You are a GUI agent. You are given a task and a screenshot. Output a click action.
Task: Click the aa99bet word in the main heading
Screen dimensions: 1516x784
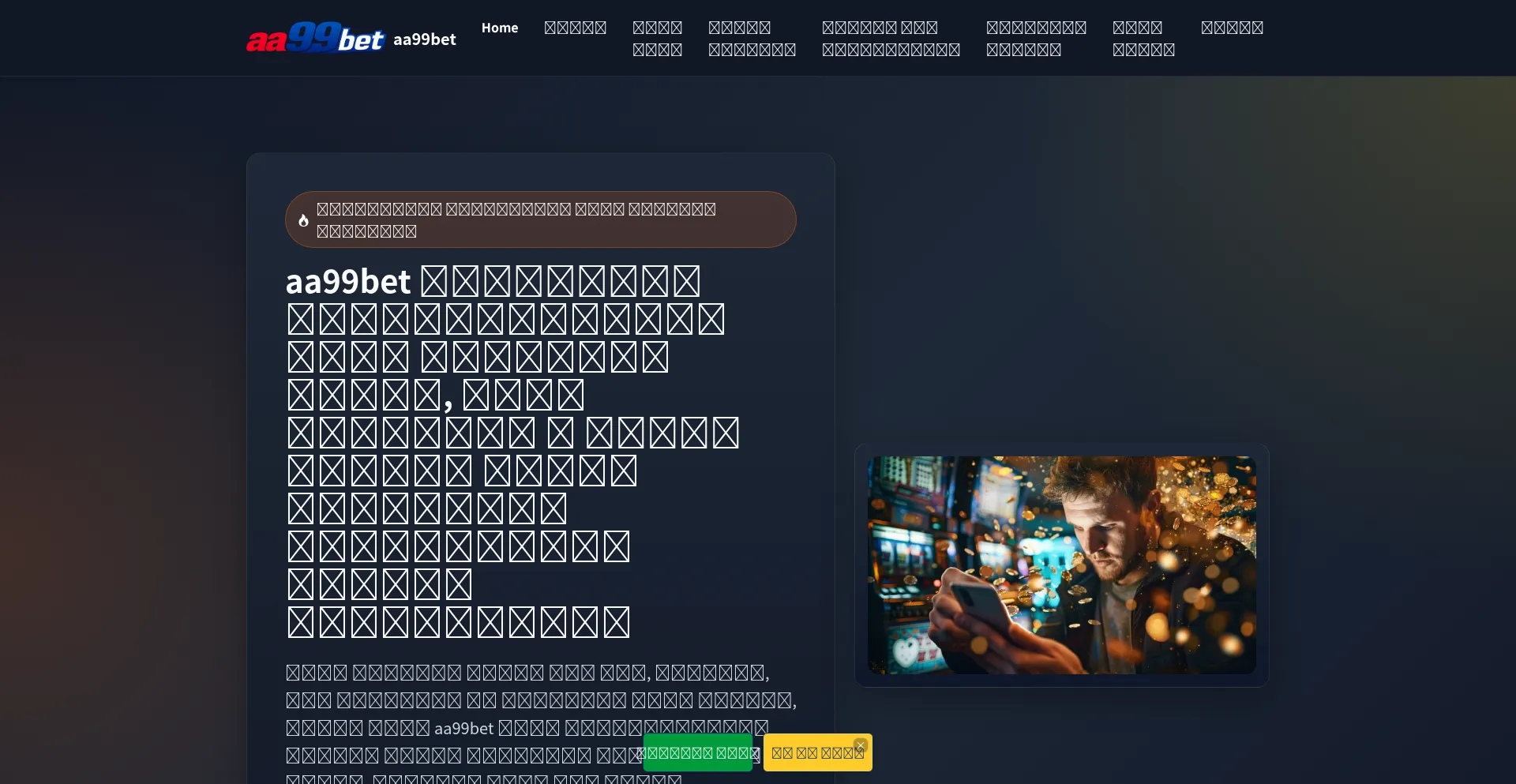348,282
